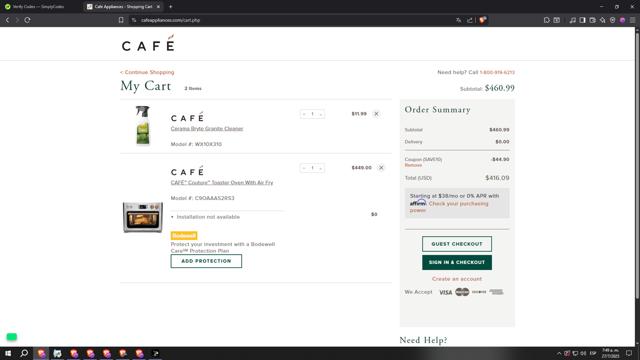Remove the Couture Toaster Oven item

(x=381, y=168)
